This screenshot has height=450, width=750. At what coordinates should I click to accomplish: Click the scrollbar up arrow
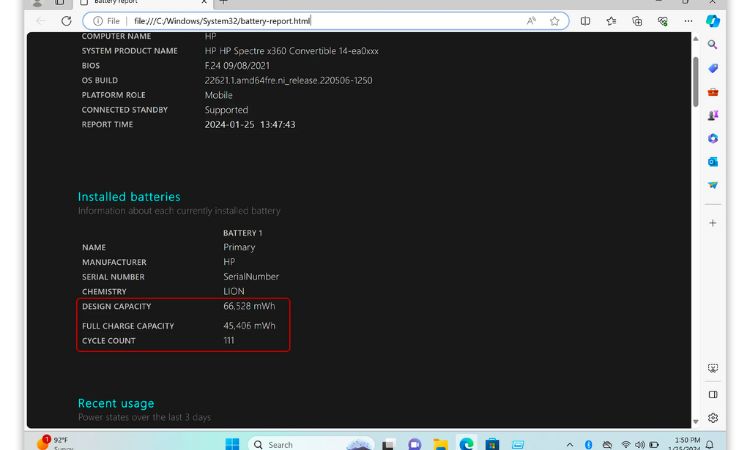click(x=696, y=39)
